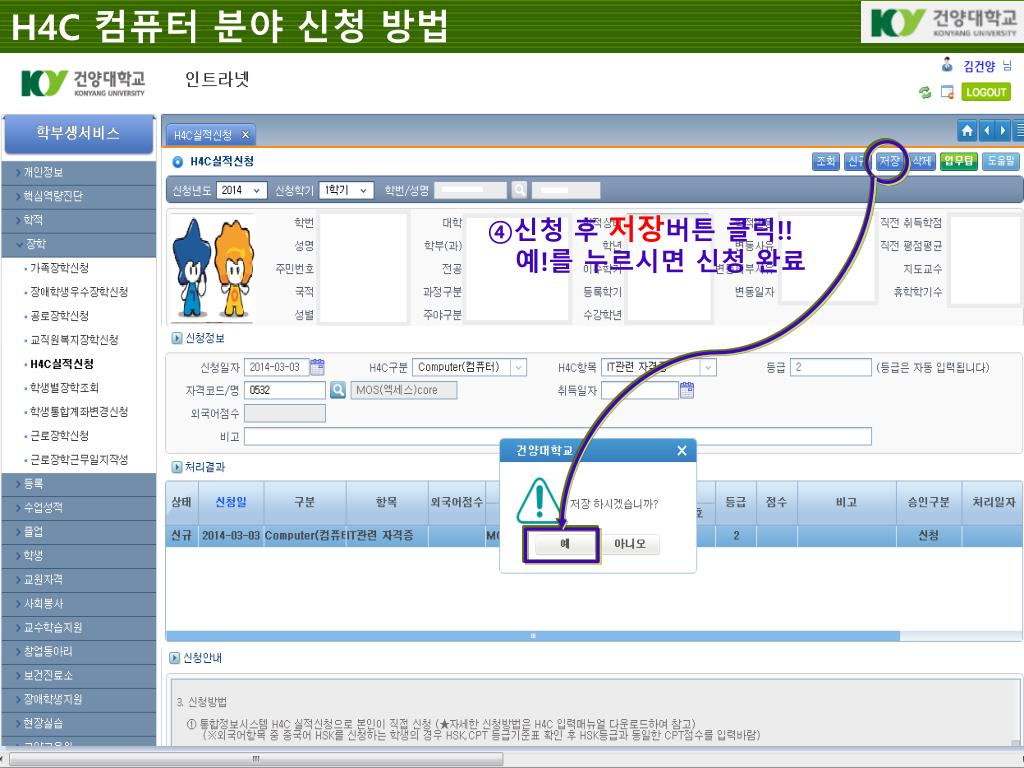Click the 신청일자 date field
This screenshot has height=768, width=1024.
(276, 367)
